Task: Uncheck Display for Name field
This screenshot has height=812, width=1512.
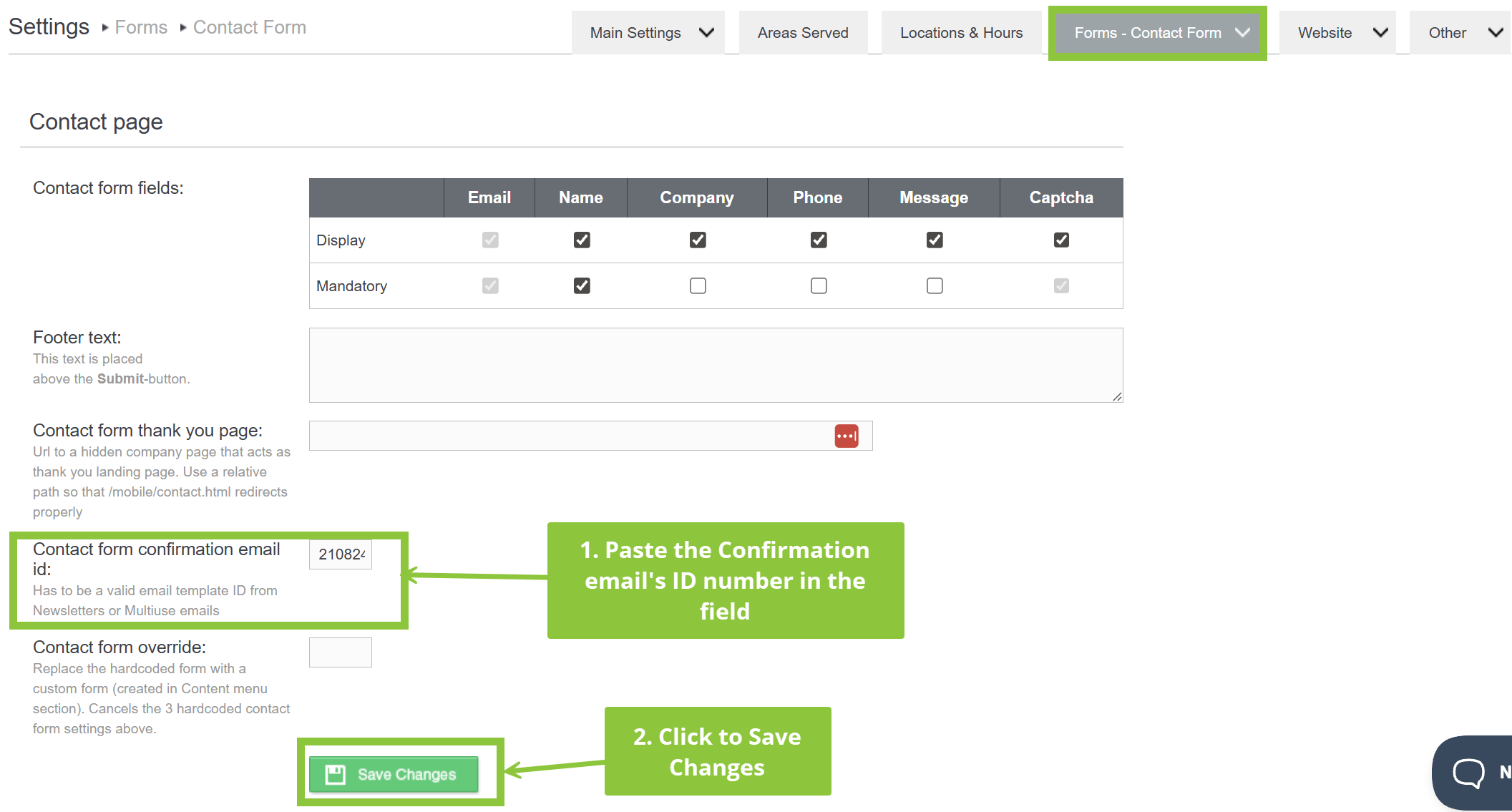Action: (x=582, y=240)
